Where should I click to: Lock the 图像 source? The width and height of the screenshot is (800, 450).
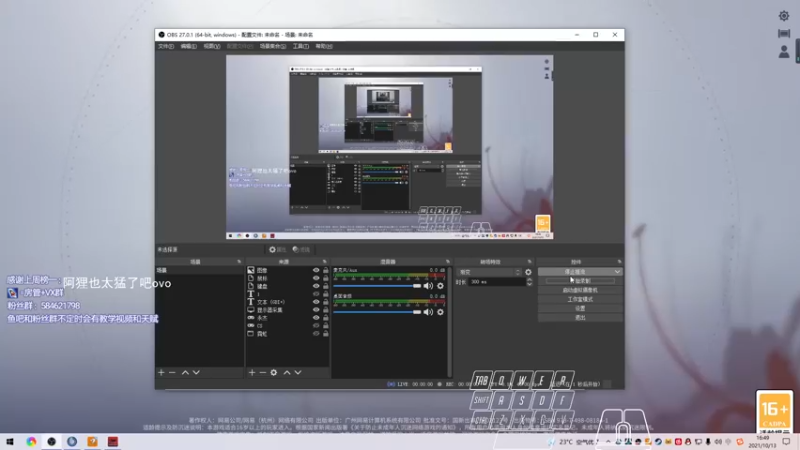coord(326,270)
